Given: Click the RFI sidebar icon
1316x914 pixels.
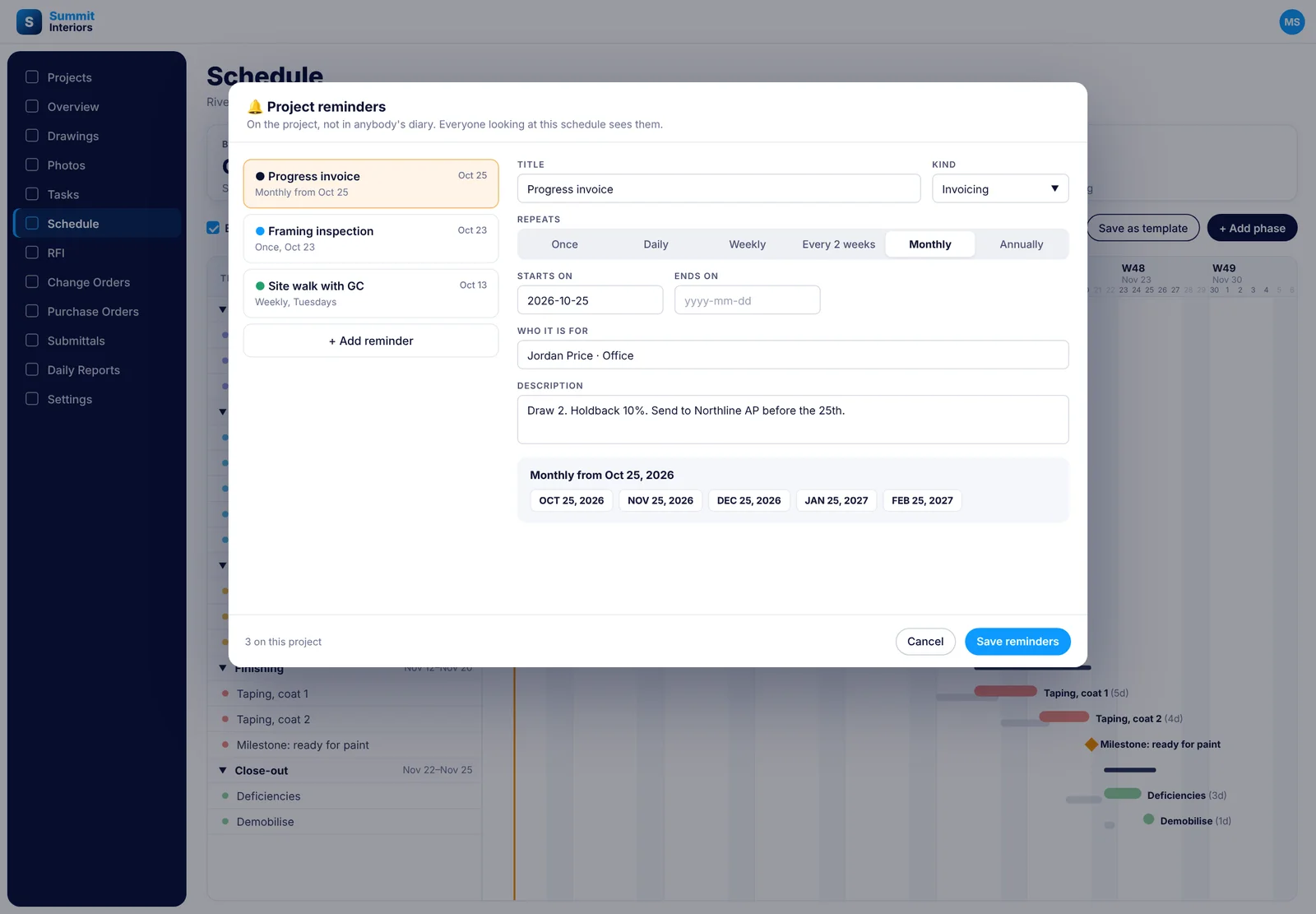Looking at the screenshot, I should 32,253.
